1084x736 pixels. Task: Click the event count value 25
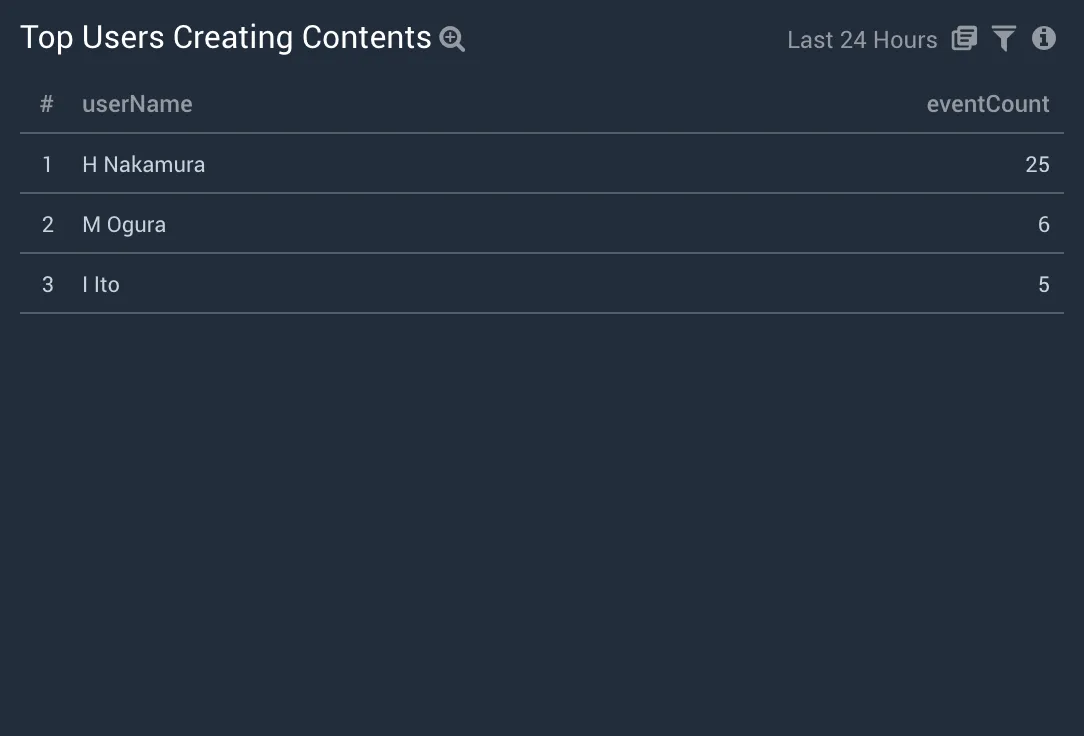point(1037,164)
